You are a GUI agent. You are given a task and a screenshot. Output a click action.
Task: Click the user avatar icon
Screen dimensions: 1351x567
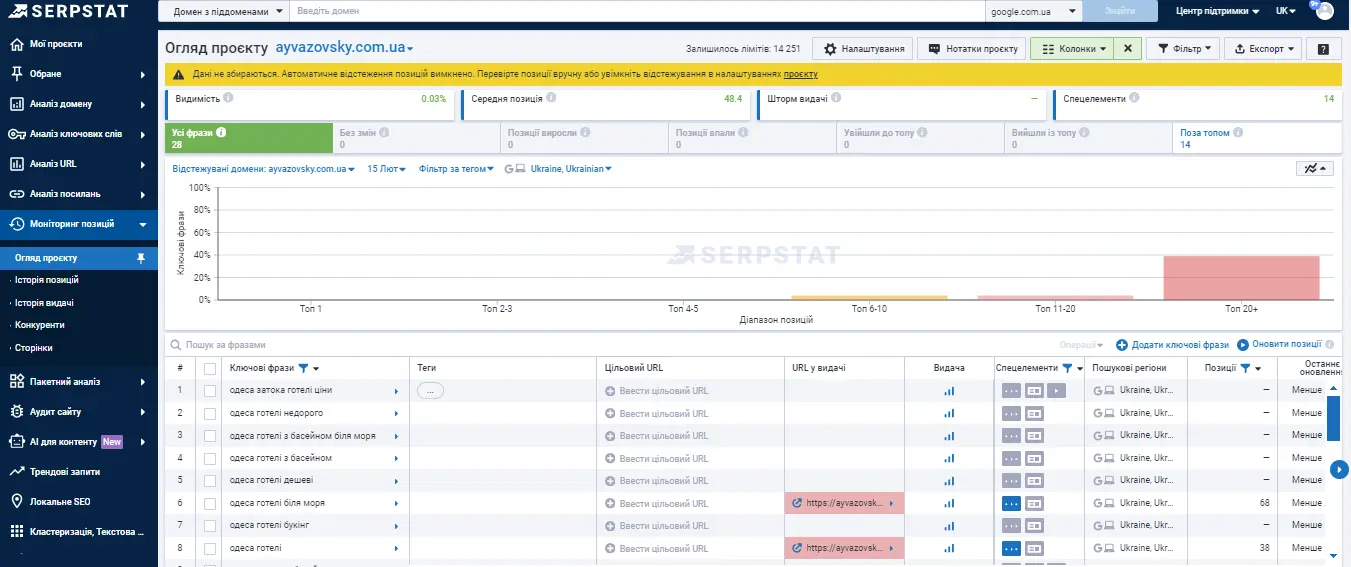point(1324,11)
